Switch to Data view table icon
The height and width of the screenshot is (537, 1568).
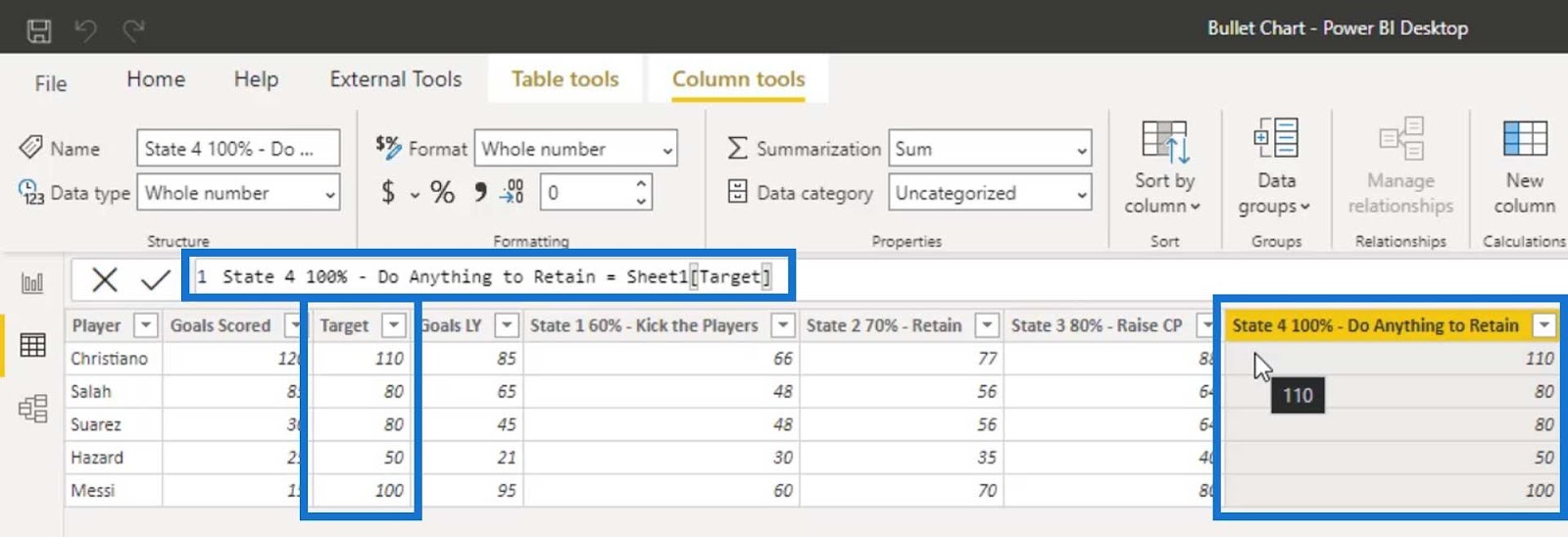click(32, 345)
